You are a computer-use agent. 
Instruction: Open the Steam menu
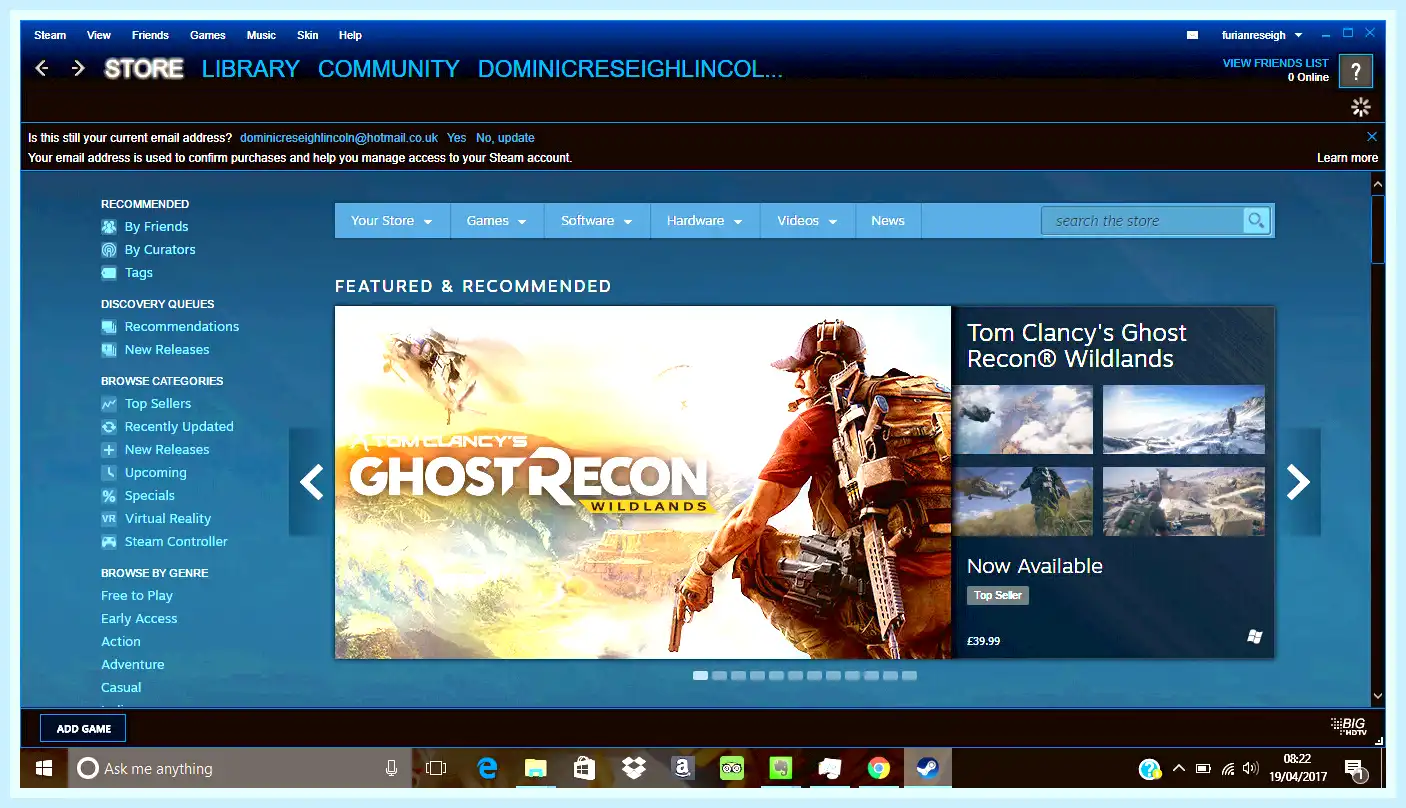[50, 35]
